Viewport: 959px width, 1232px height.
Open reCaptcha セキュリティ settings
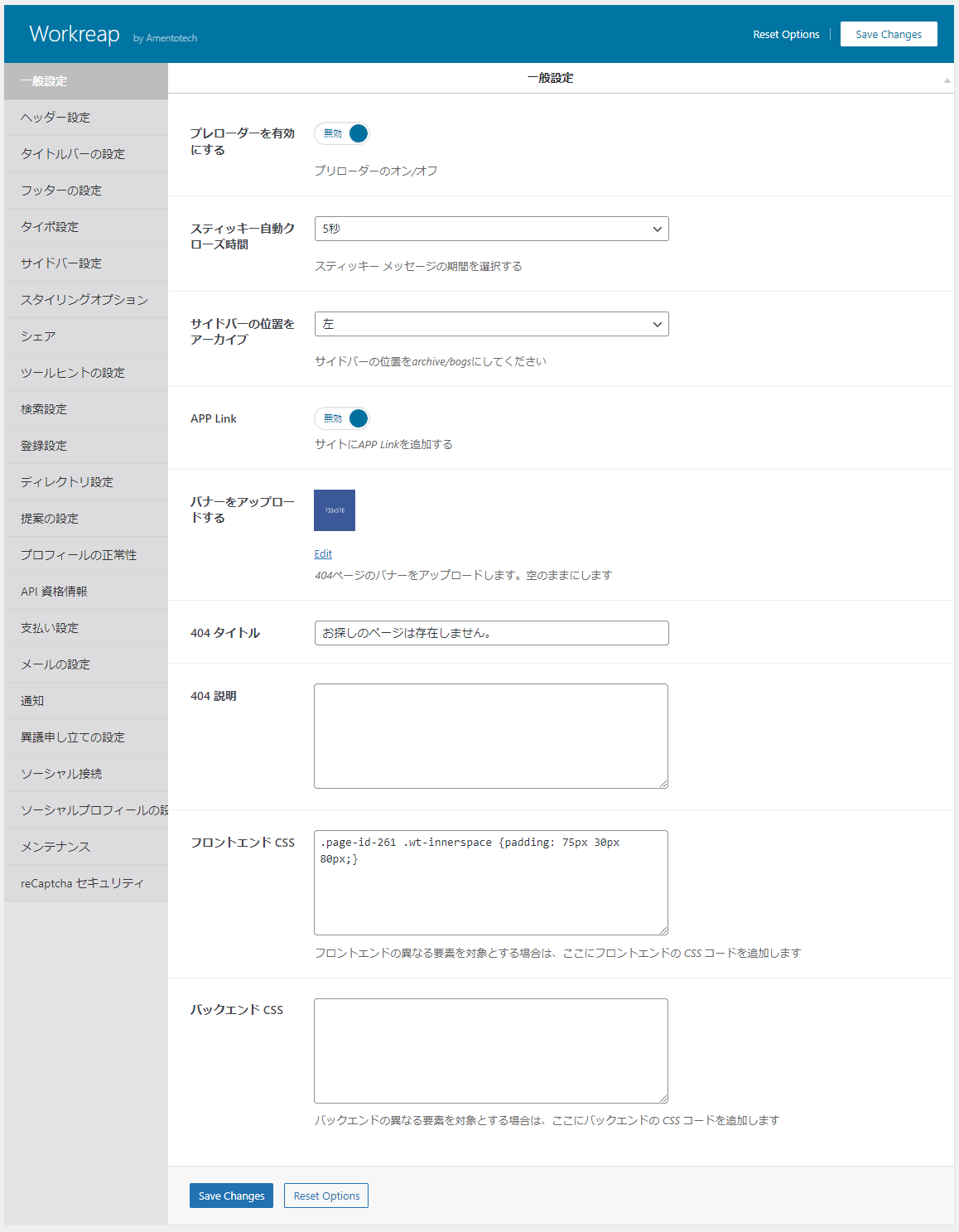click(x=82, y=883)
